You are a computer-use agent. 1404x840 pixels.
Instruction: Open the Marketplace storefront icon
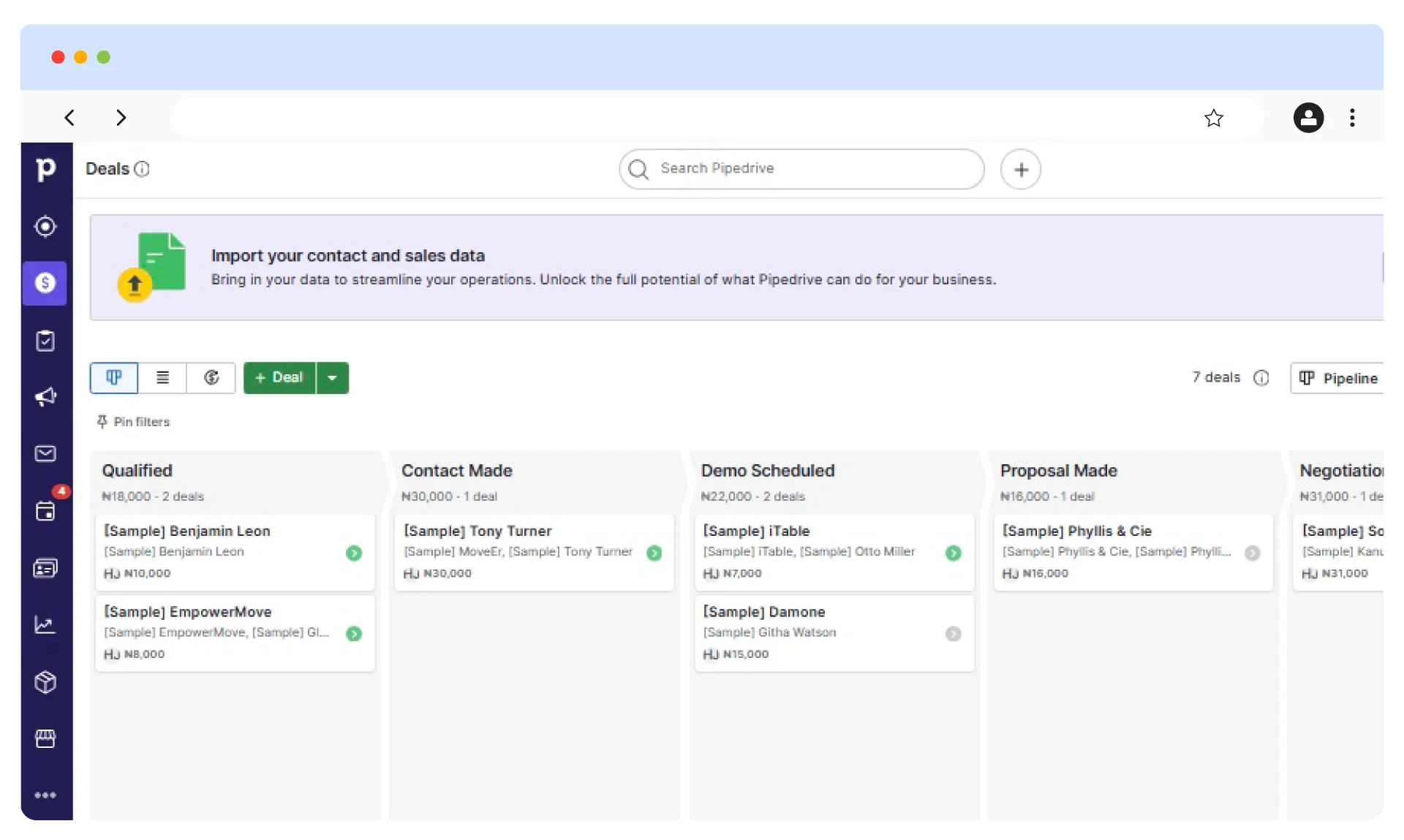[45, 739]
